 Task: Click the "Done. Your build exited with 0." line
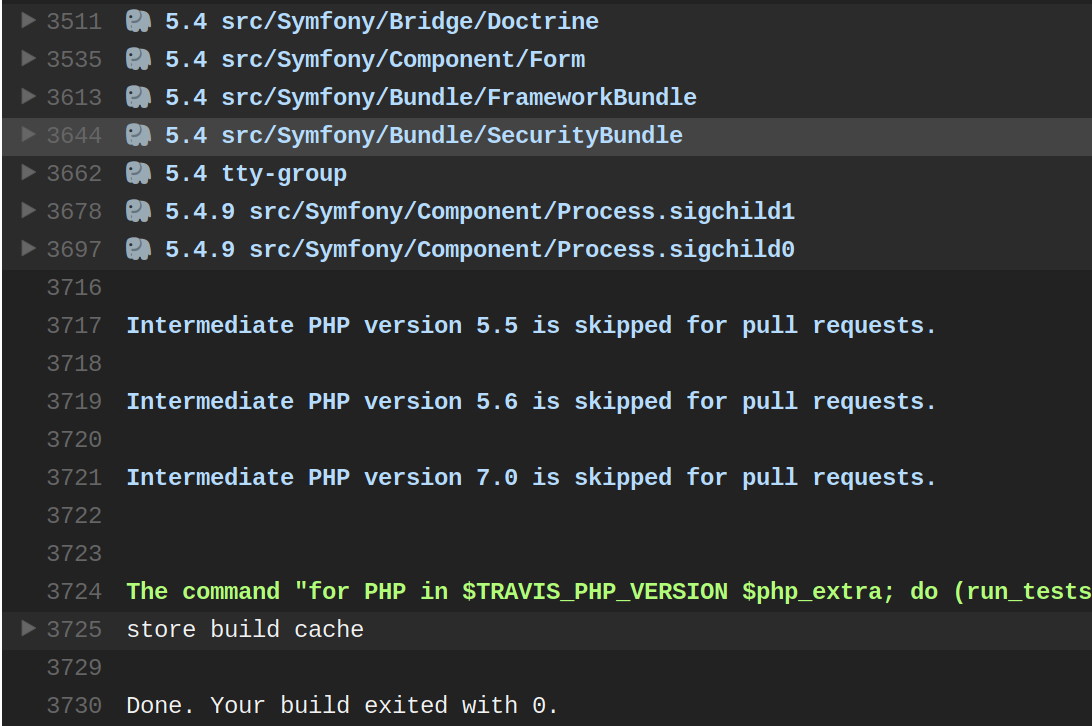(342, 706)
